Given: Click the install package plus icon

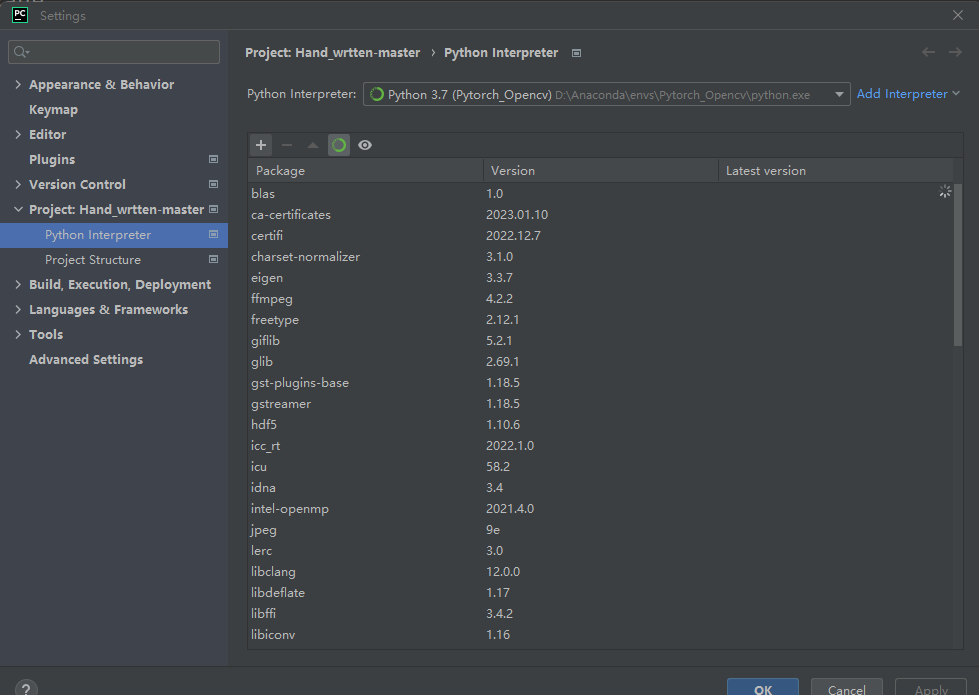Looking at the screenshot, I should (261, 145).
